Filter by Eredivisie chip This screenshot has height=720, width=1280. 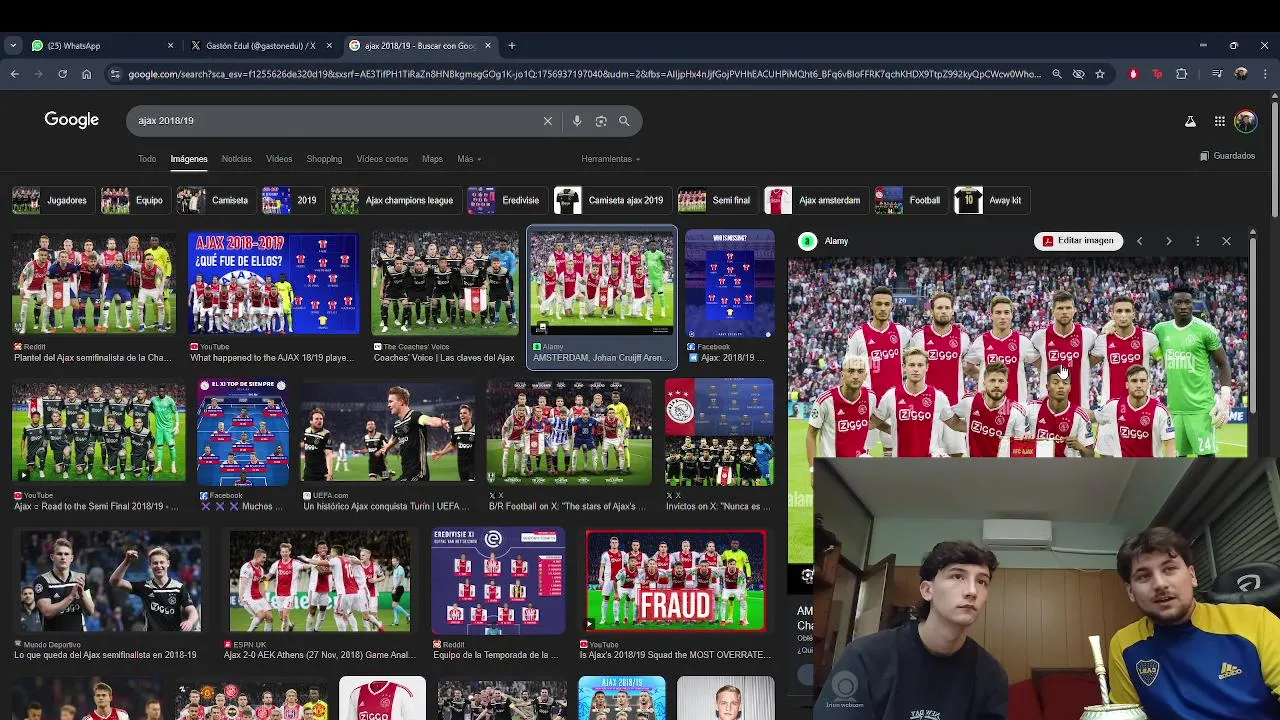click(505, 200)
